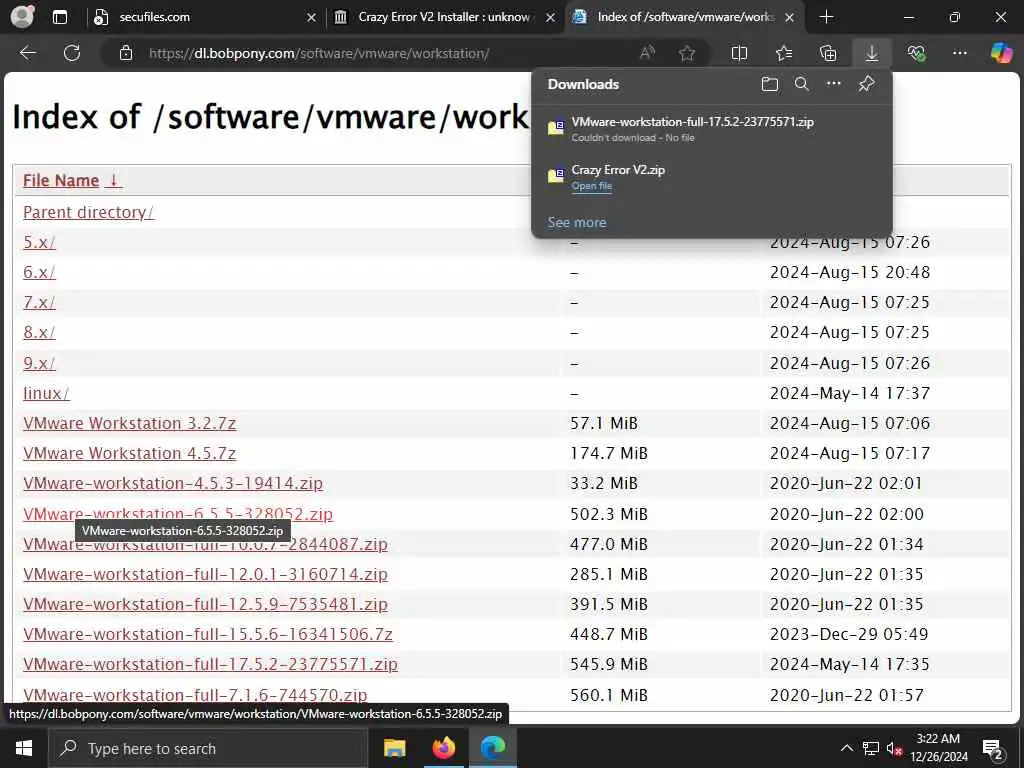This screenshot has height=768, width=1024.
Task: Open the taskbar clock 3:22 AM
Action: (x=938, y=748)
